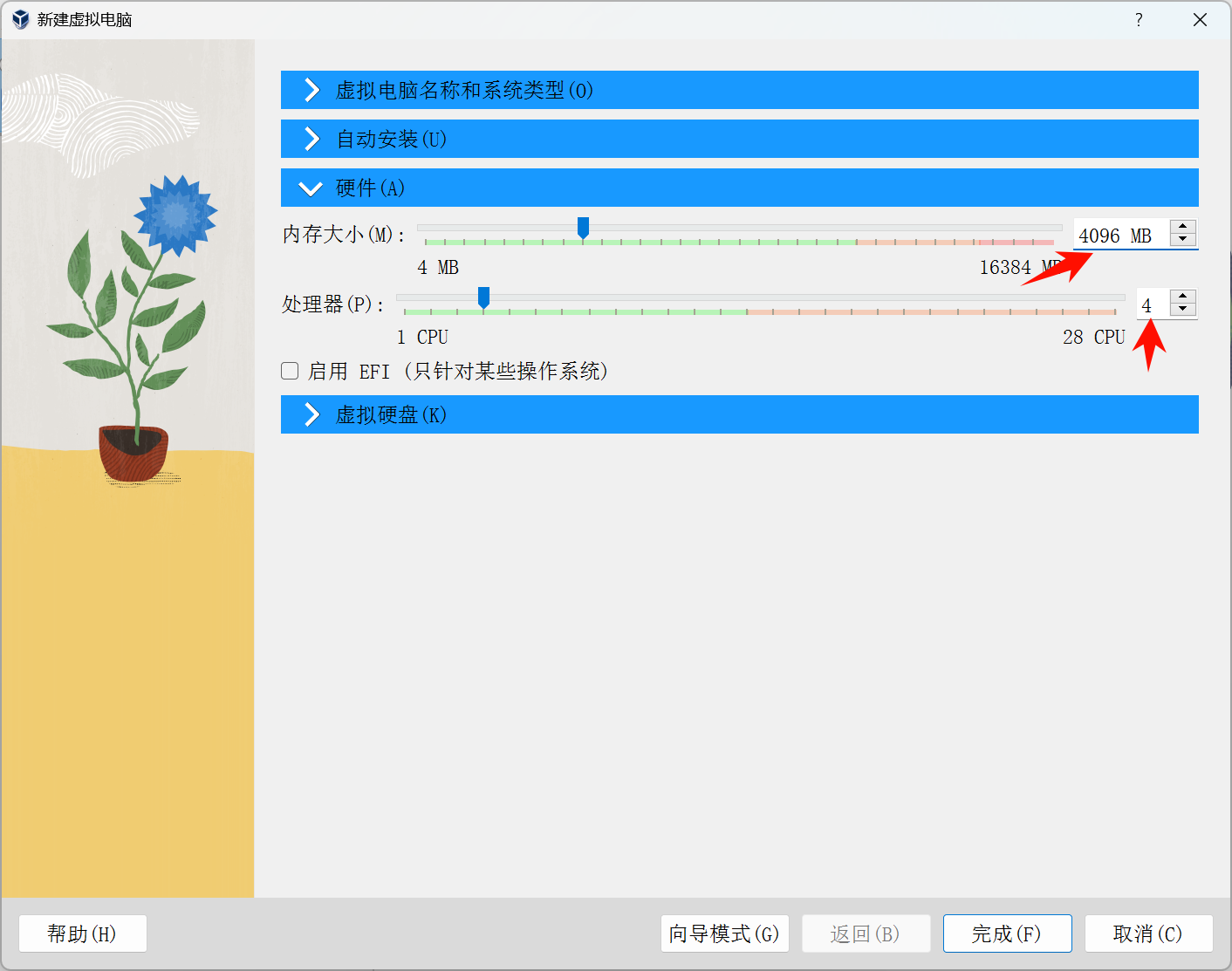Decrease processor count with down arrow
Image resolution: width=1232 pixels, height=971 pixels.
(x=1183, y=310)
